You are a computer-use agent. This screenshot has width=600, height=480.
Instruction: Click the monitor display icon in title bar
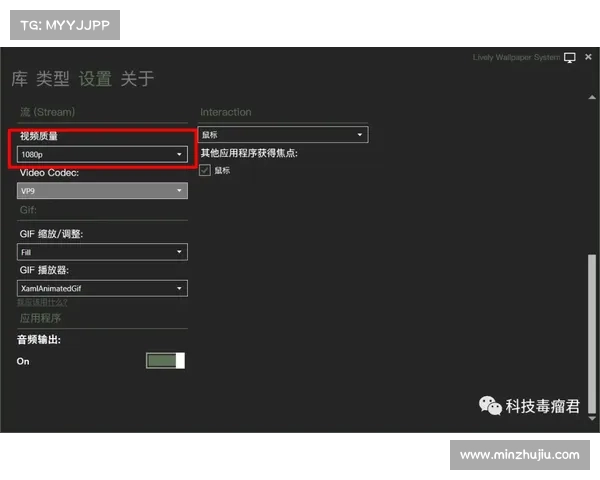click(570, 58)
